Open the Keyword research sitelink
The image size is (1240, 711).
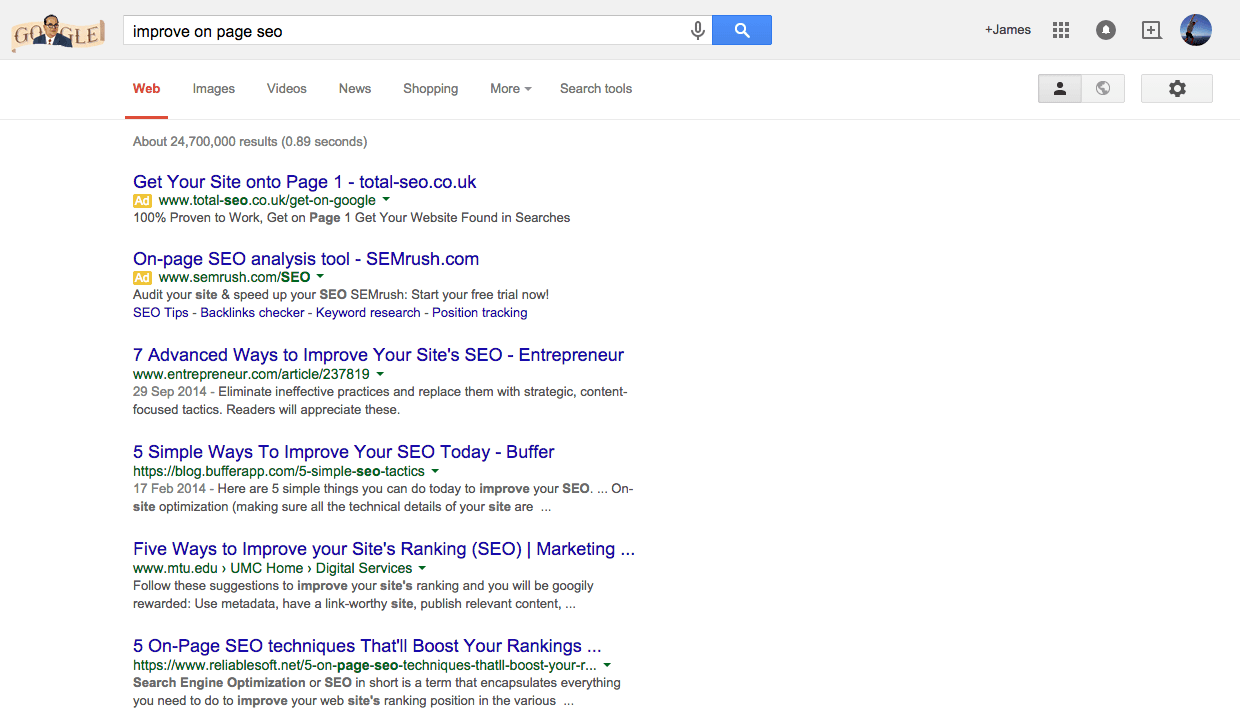click(368, 313)
